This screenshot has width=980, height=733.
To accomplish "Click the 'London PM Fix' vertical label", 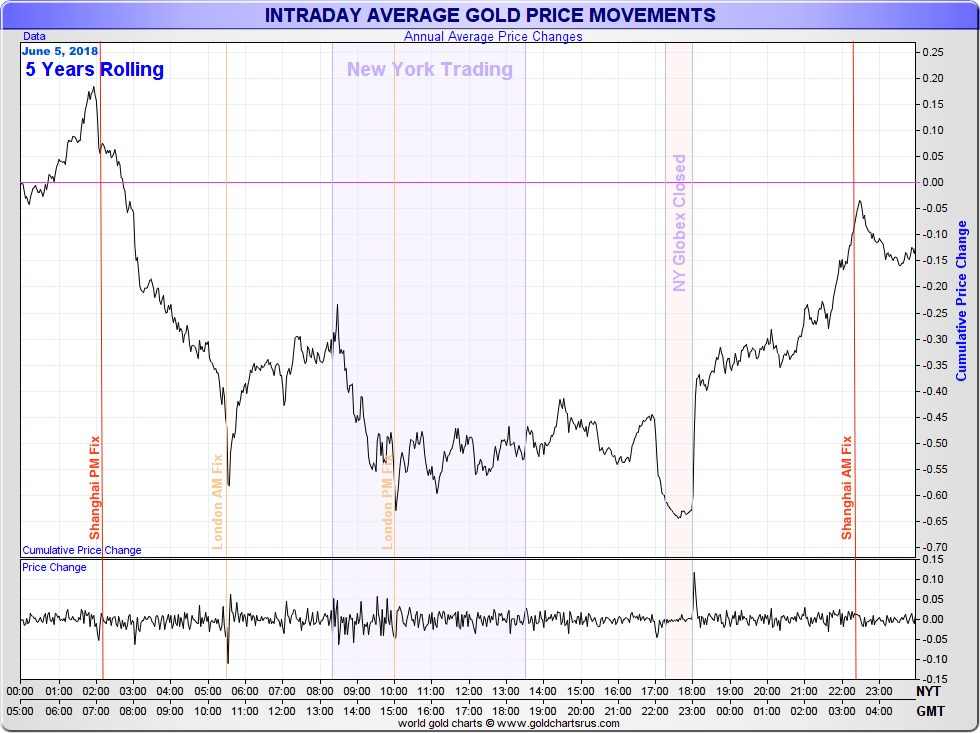I will [x=388, y=502].
